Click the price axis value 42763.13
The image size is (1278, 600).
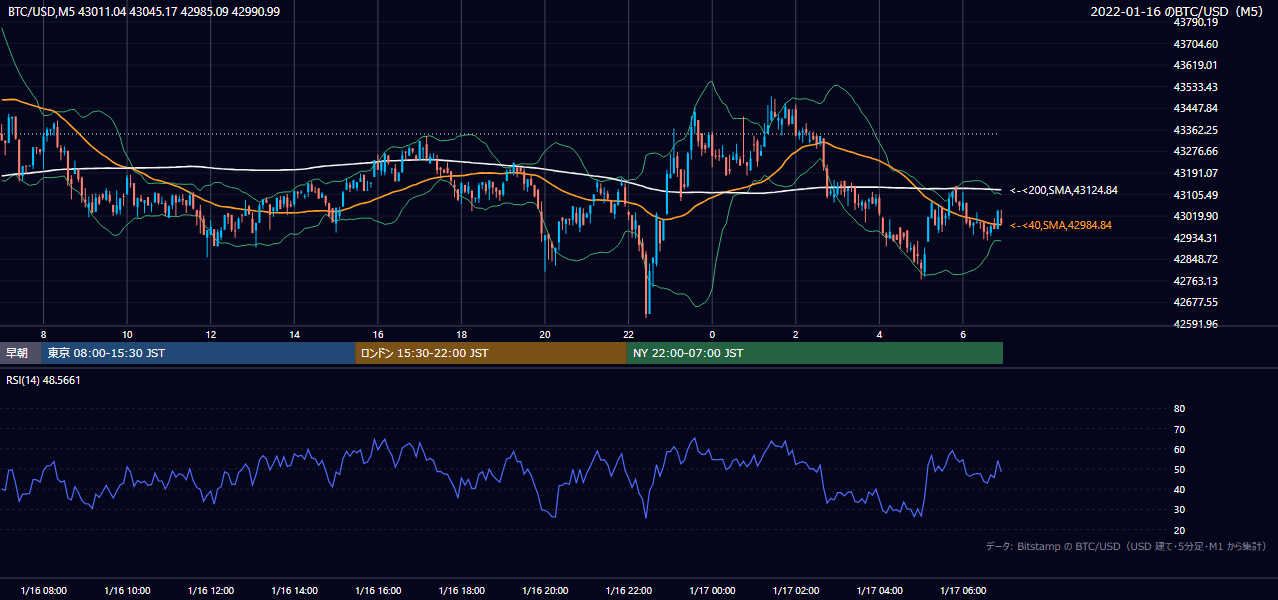[x=1195, y=281]
